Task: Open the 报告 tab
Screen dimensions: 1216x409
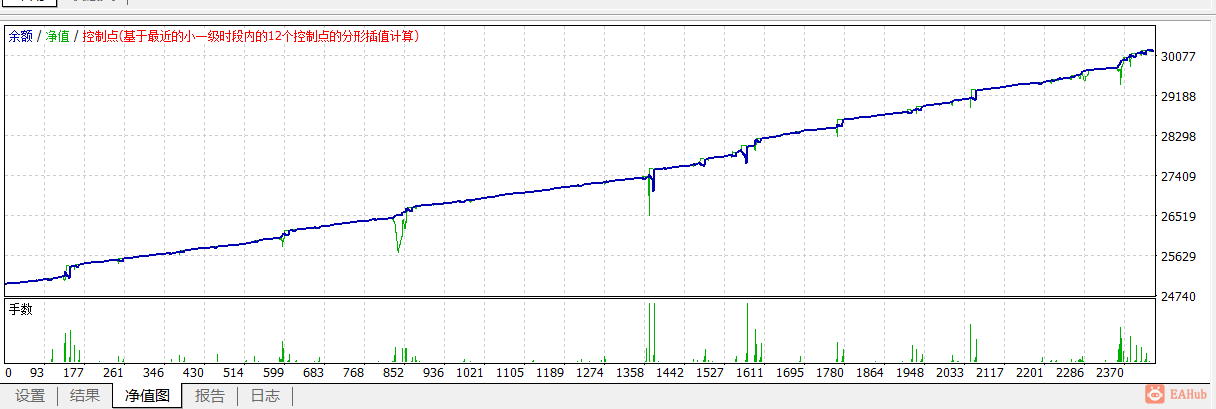Action: pos(209,396)
